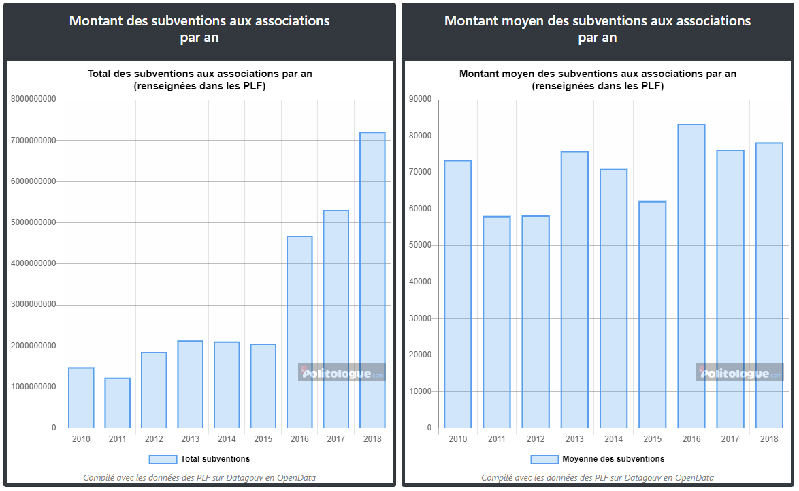
Task: Toggle the 'Moyenne des subventions' legend label
Action: [x=614, y=459]
